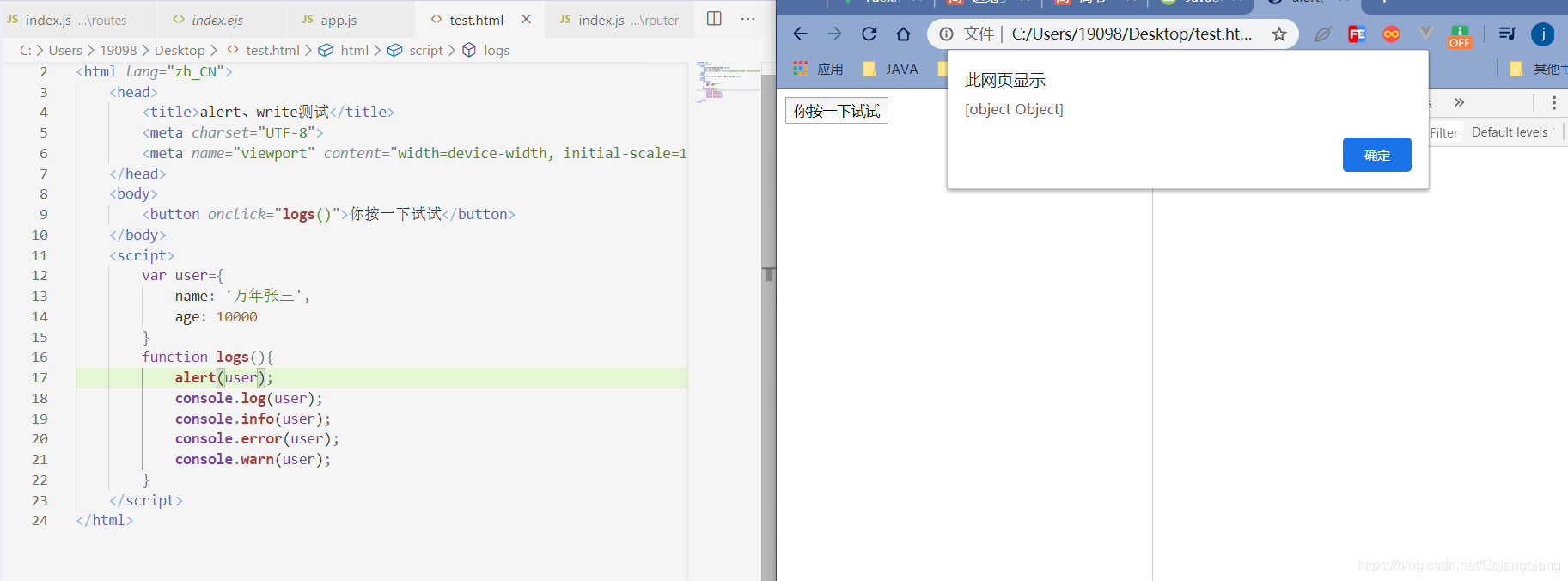The height and width of the screenshot is (581, 1568).
Task: Click line number 17 in gutter
Action: (x=40, y=377)
